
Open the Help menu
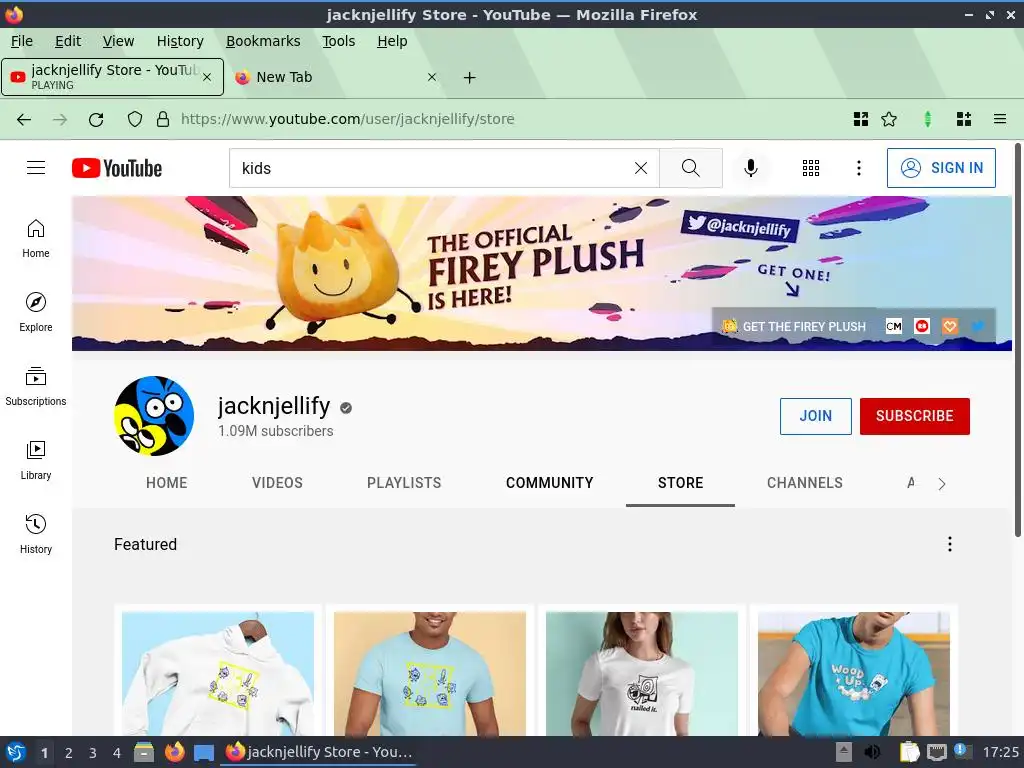click(x=392, y=41)
